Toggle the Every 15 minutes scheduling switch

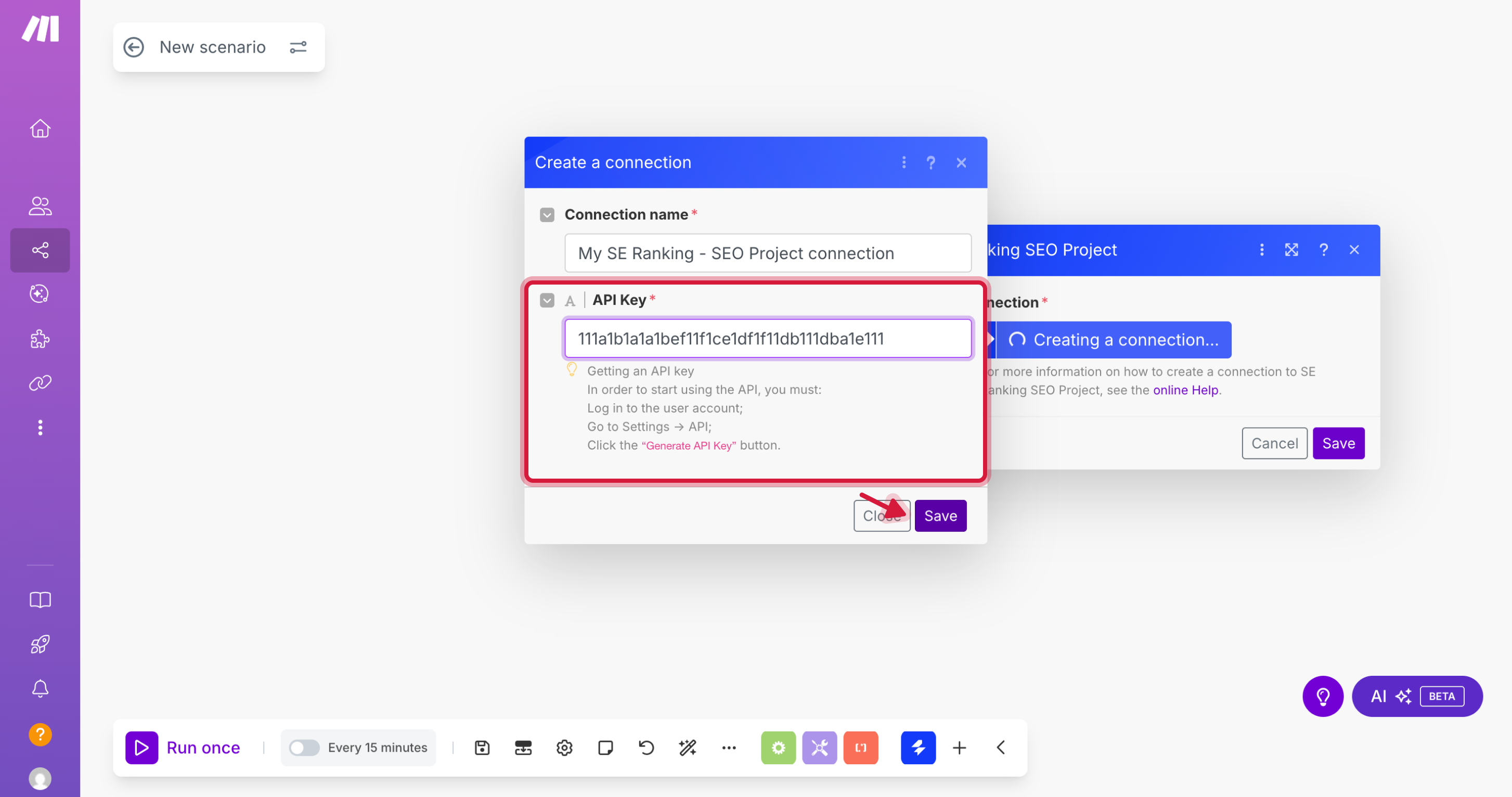tap(304, 747)
